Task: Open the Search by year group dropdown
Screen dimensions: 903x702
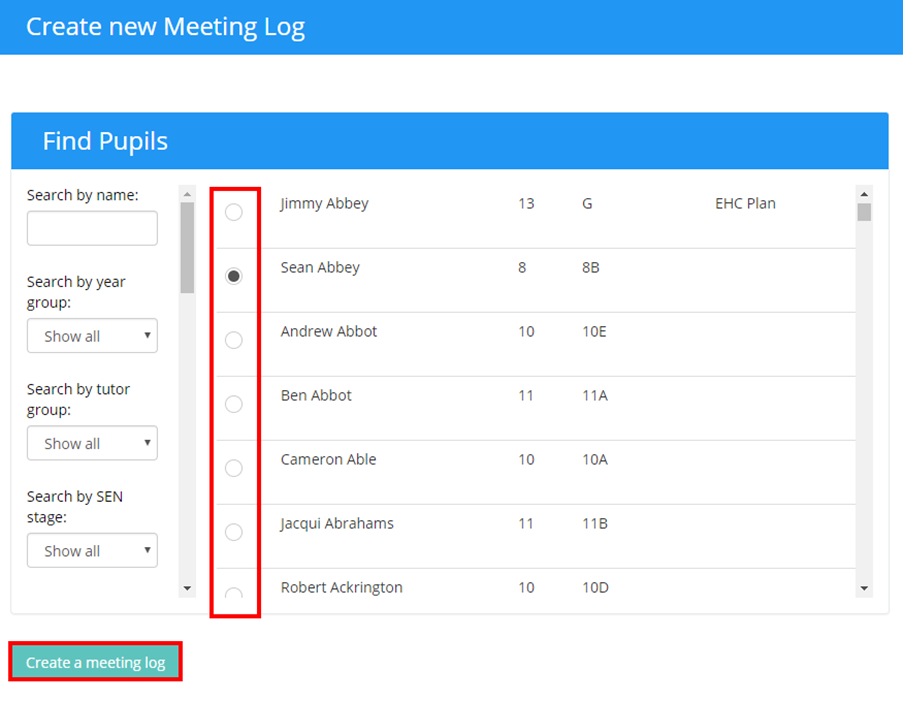Action: (x=92, y=335)
